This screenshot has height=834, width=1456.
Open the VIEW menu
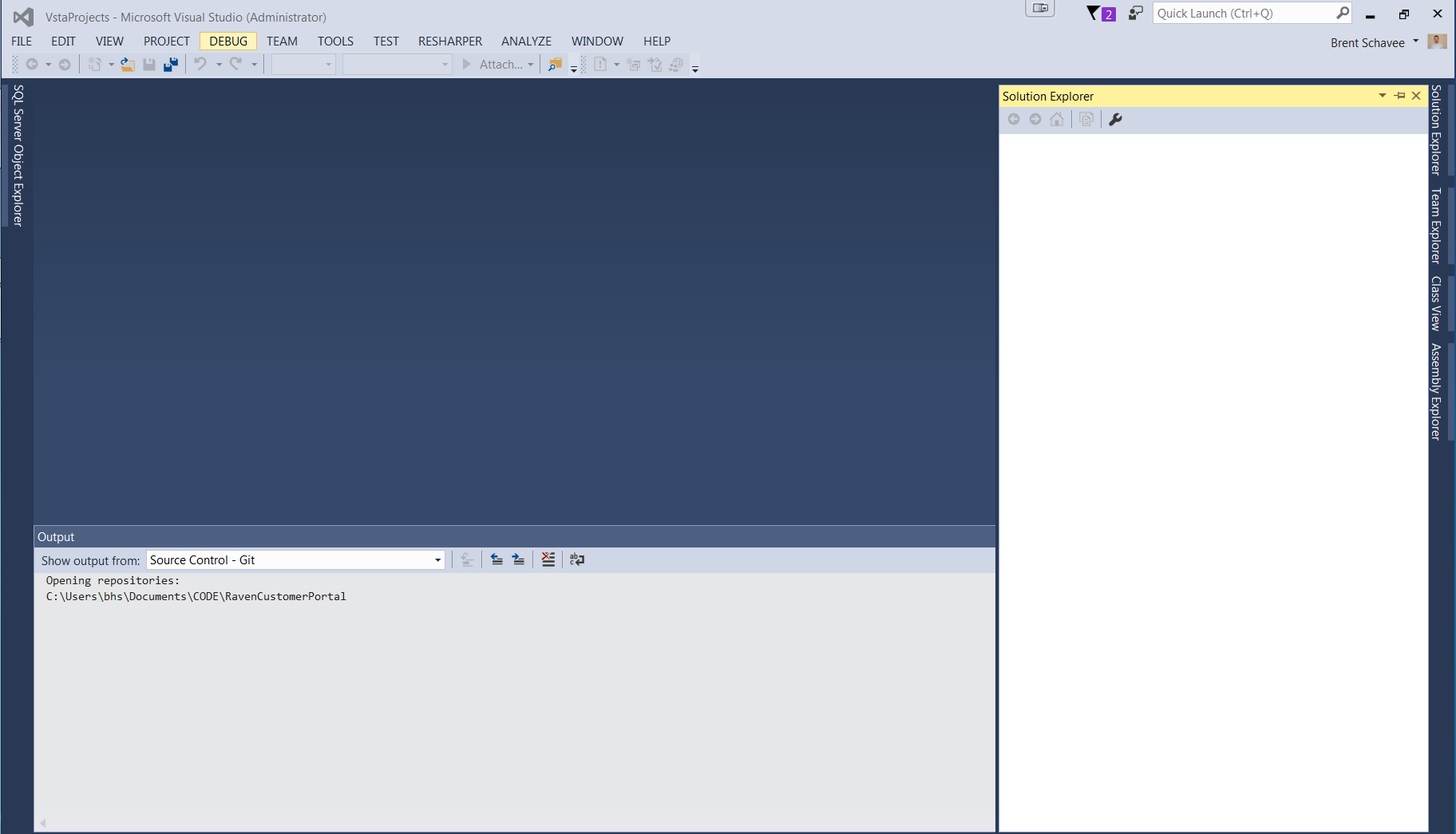pyautogui.click(x=109, y=42)
